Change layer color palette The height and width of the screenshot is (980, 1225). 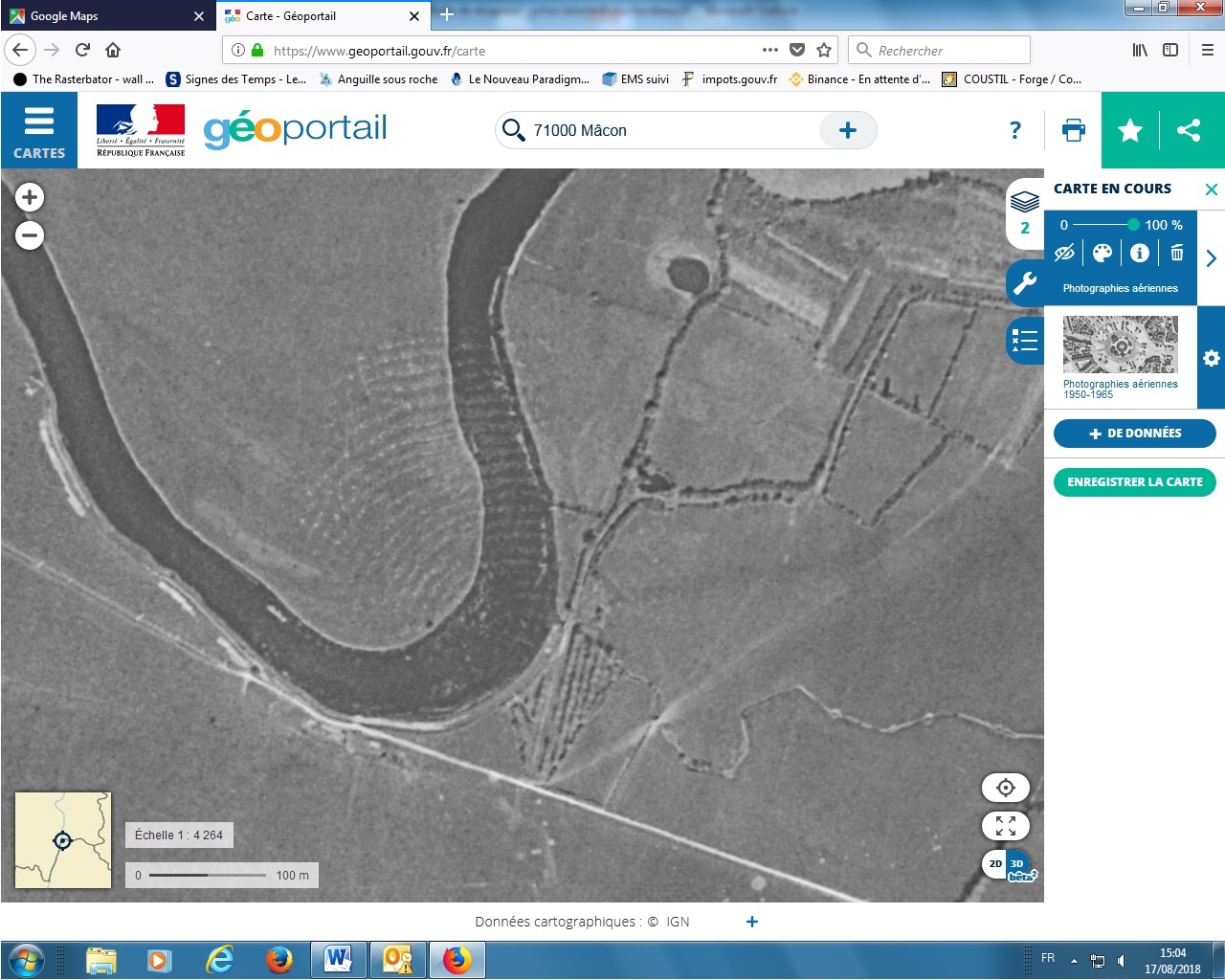(1102, 253)
